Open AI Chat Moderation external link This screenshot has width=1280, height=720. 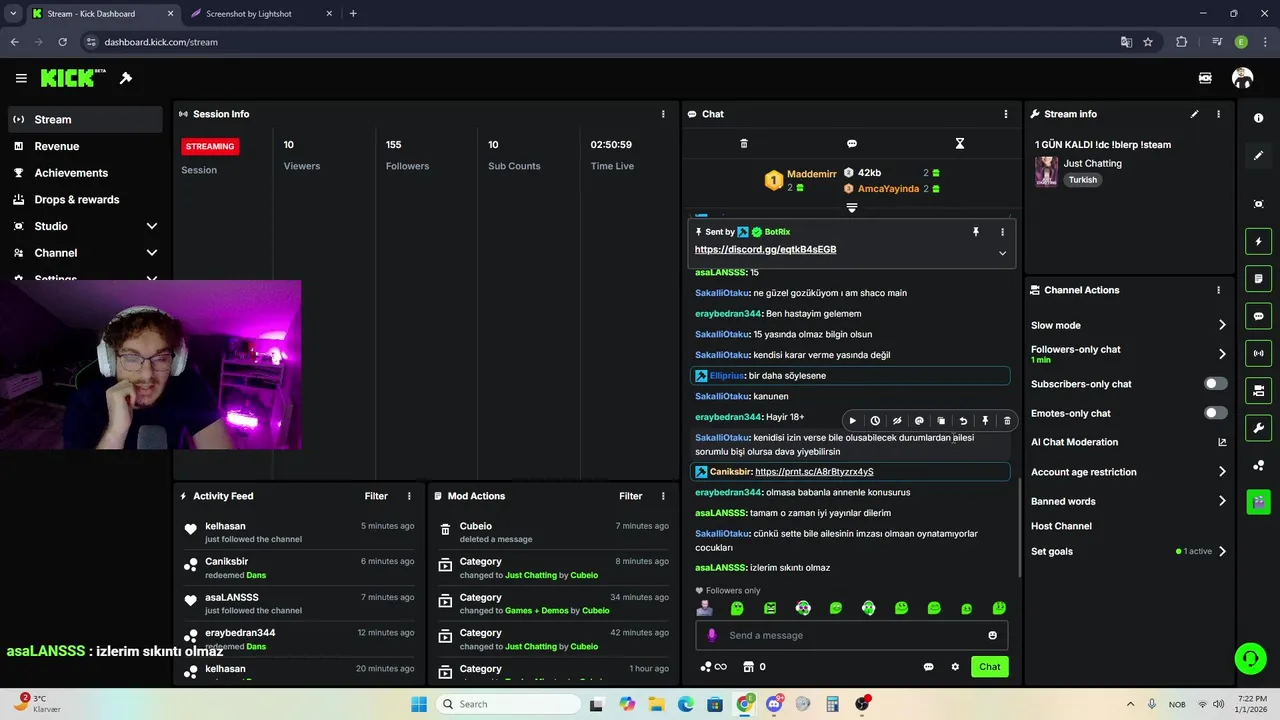coord(1222,442)
